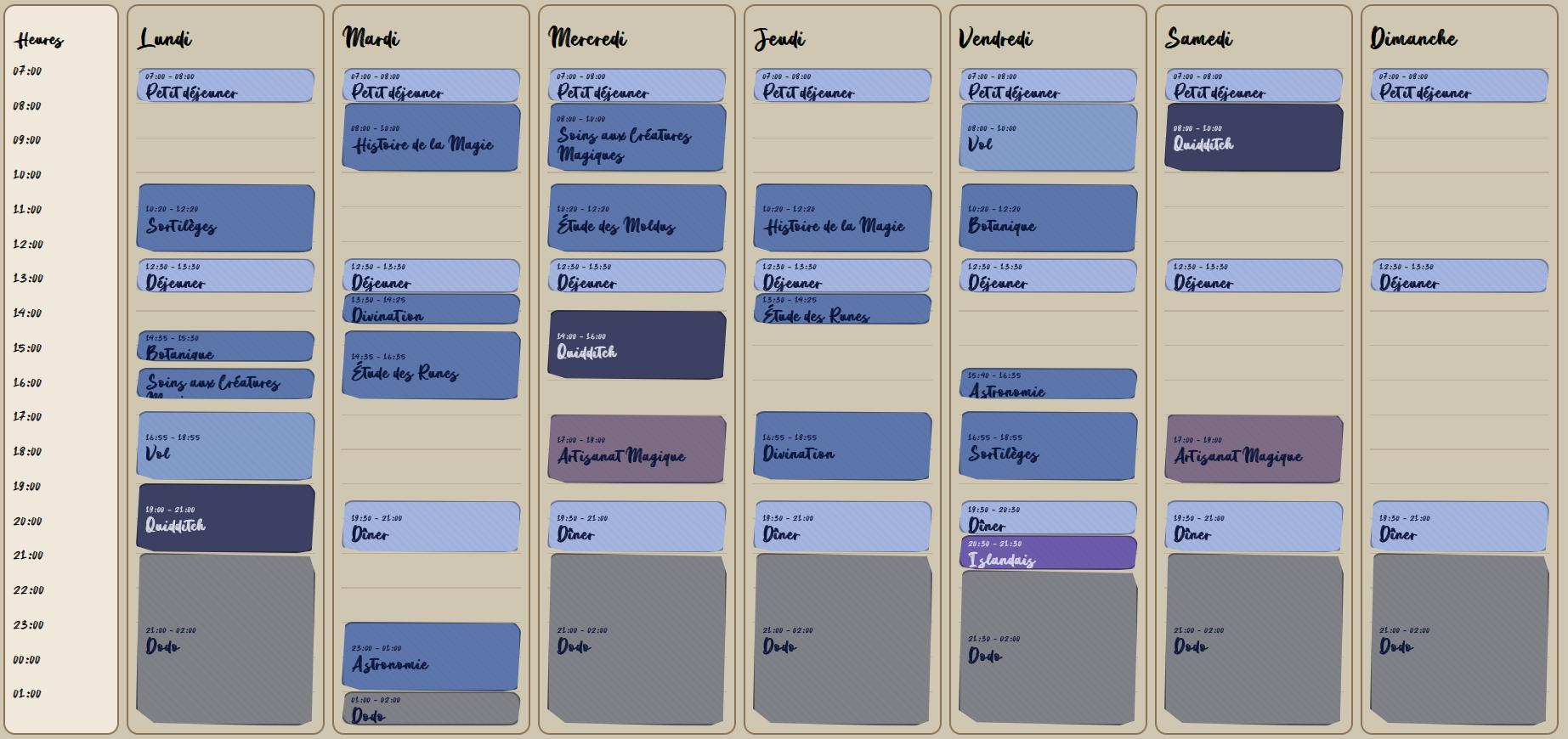Screen dimensions: 1568x739
Task: Open Samedi's Artisanat Magique block
Action: (x=1254, y=449)
